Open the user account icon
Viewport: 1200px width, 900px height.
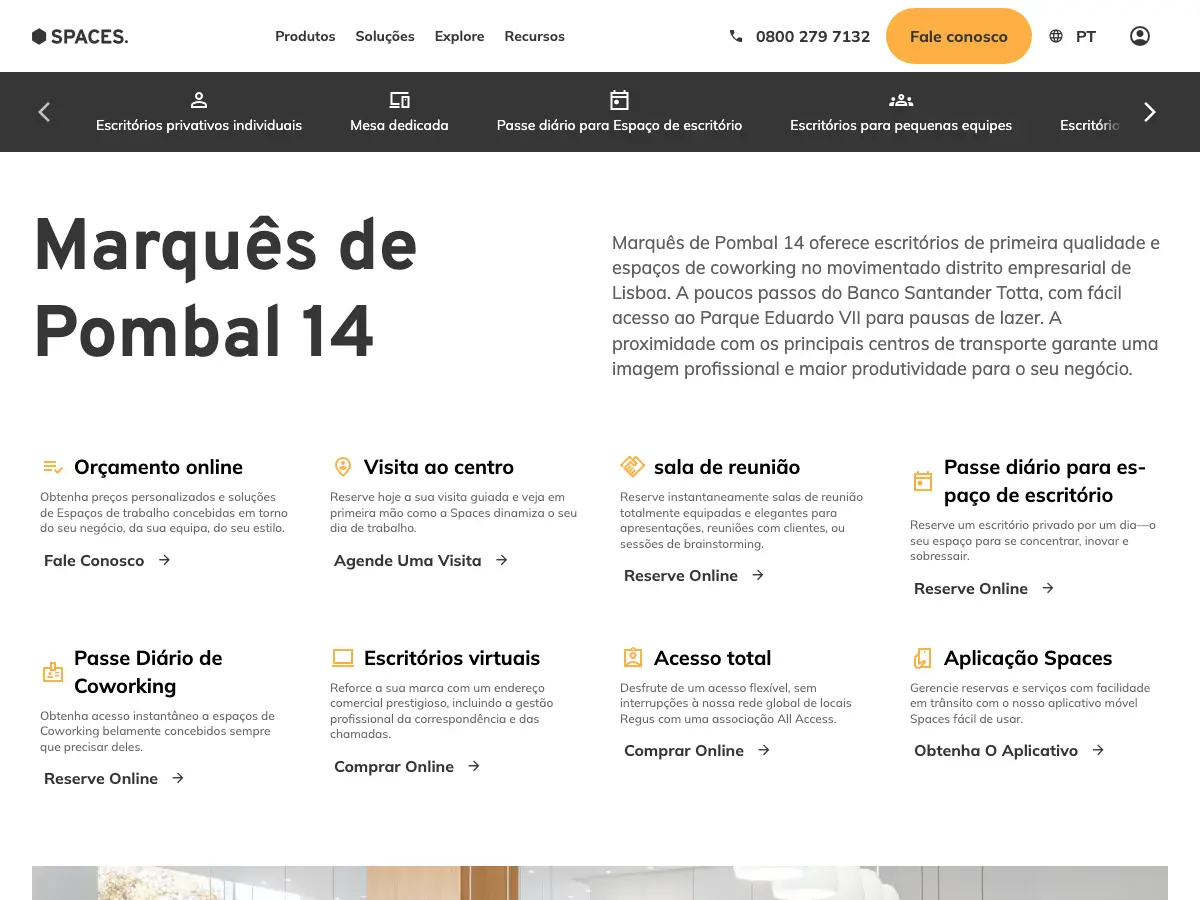pos(1139,36)
